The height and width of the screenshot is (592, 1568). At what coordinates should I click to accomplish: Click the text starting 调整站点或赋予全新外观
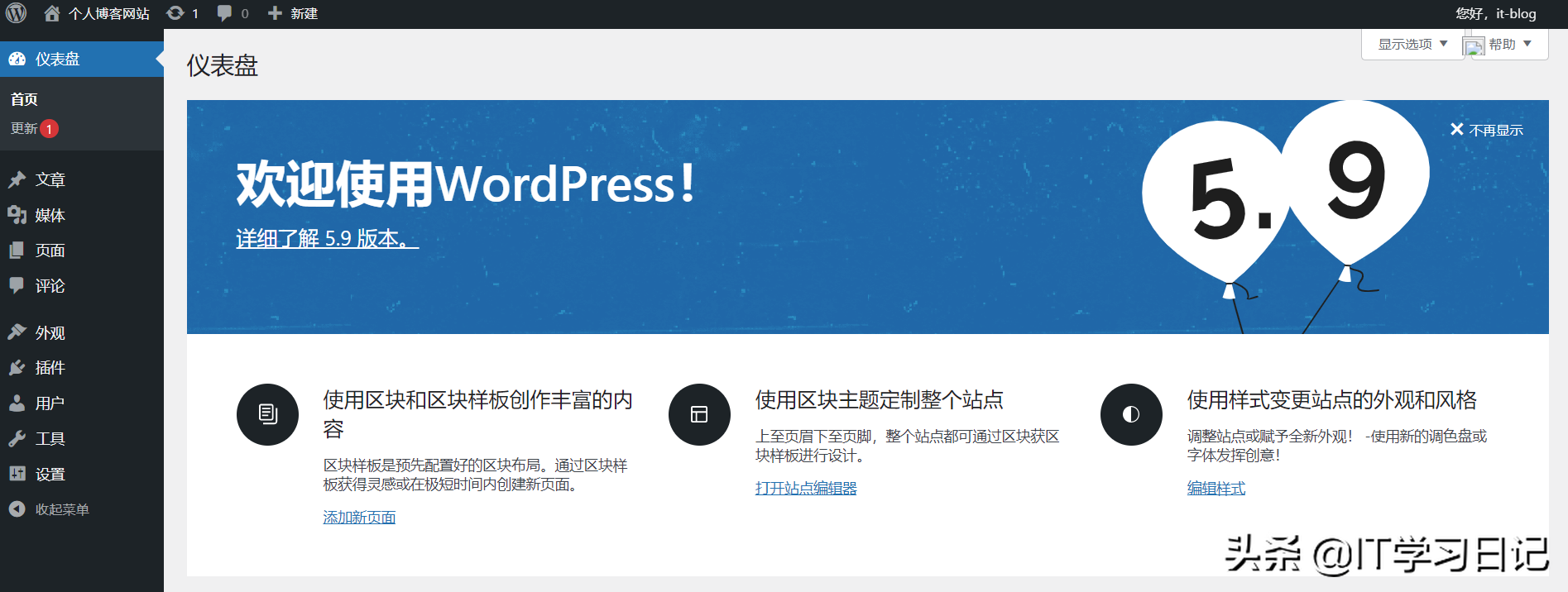point(1337,446)
